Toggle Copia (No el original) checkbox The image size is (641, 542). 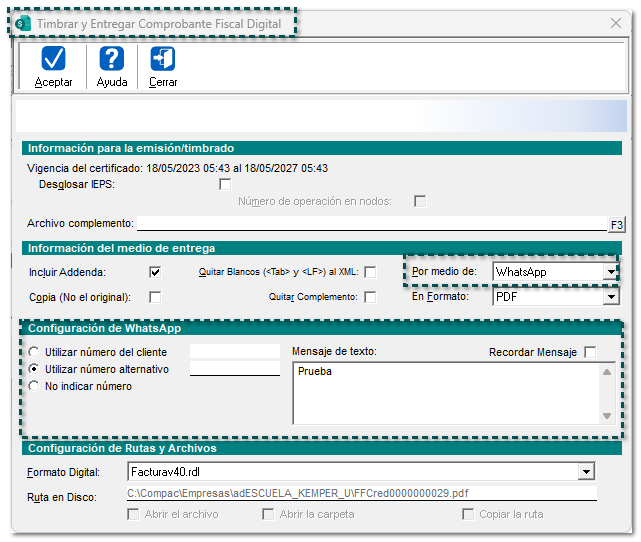click(x=155, y=297)
